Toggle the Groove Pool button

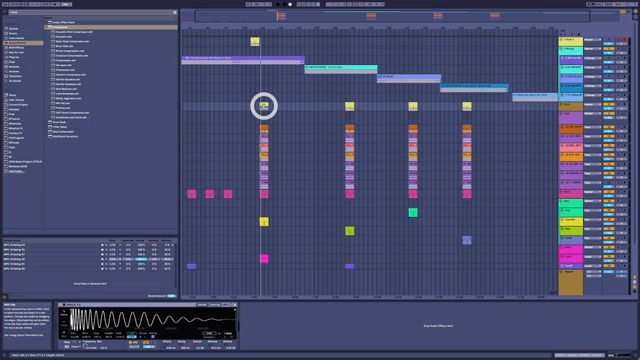tap(5, 297)
